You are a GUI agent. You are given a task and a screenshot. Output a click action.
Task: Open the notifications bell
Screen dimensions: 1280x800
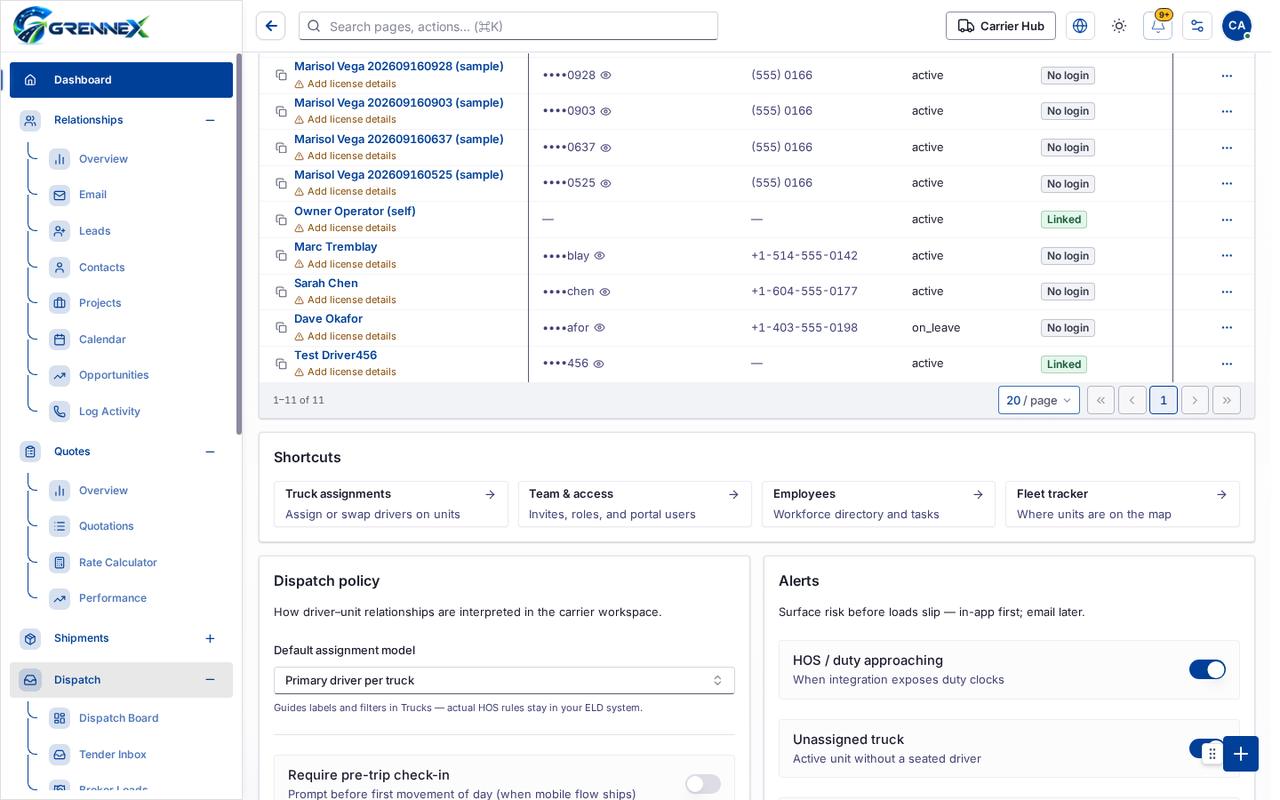pyautogui.click(x=1158, y=26)
